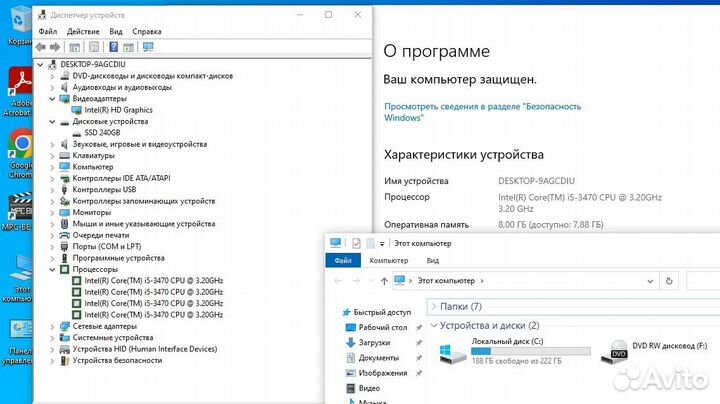
Task: Open the Recycle Bin desktop icon
Action: (x=20, y=25)
